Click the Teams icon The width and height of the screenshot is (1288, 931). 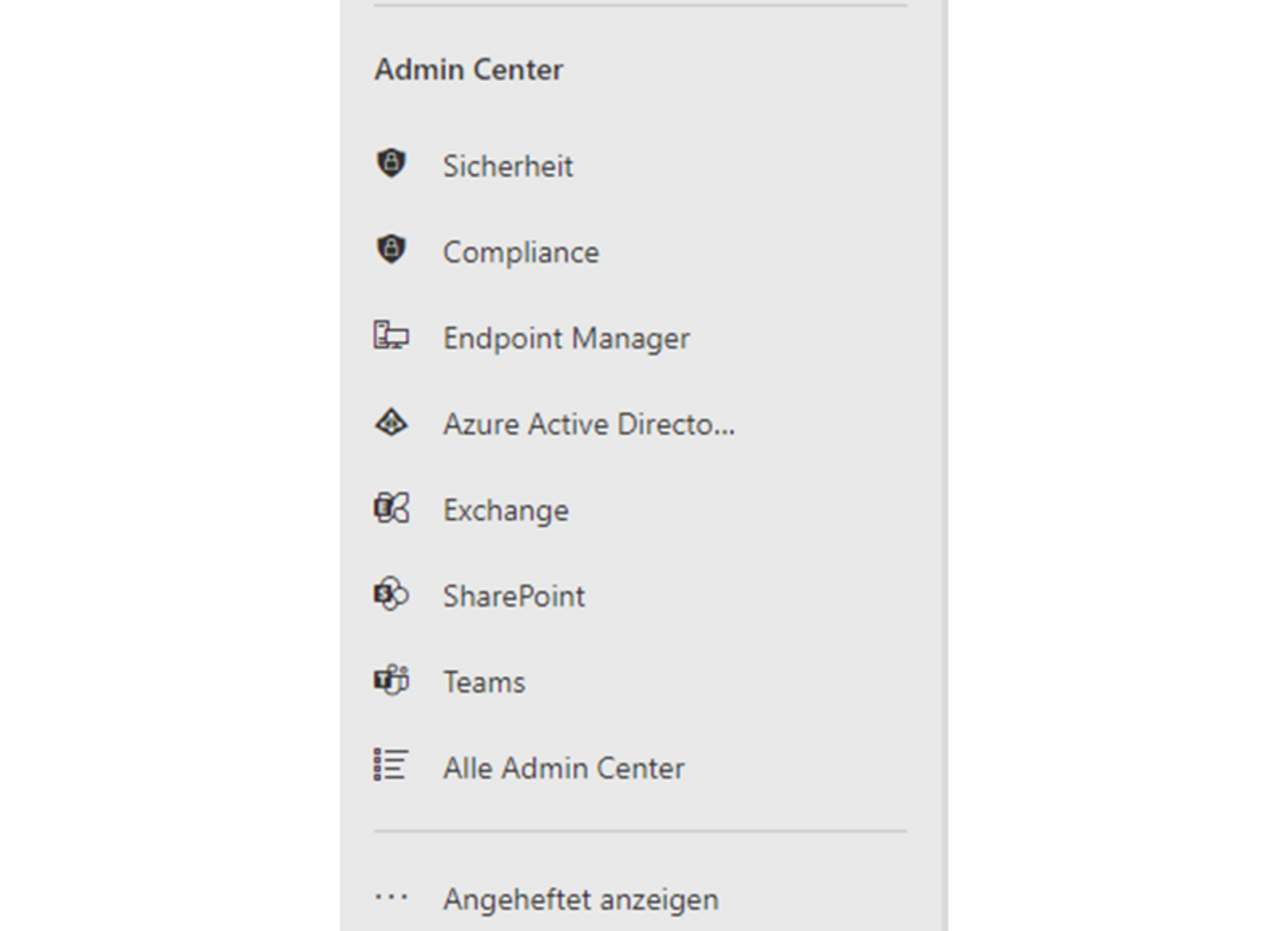[391, 681]
